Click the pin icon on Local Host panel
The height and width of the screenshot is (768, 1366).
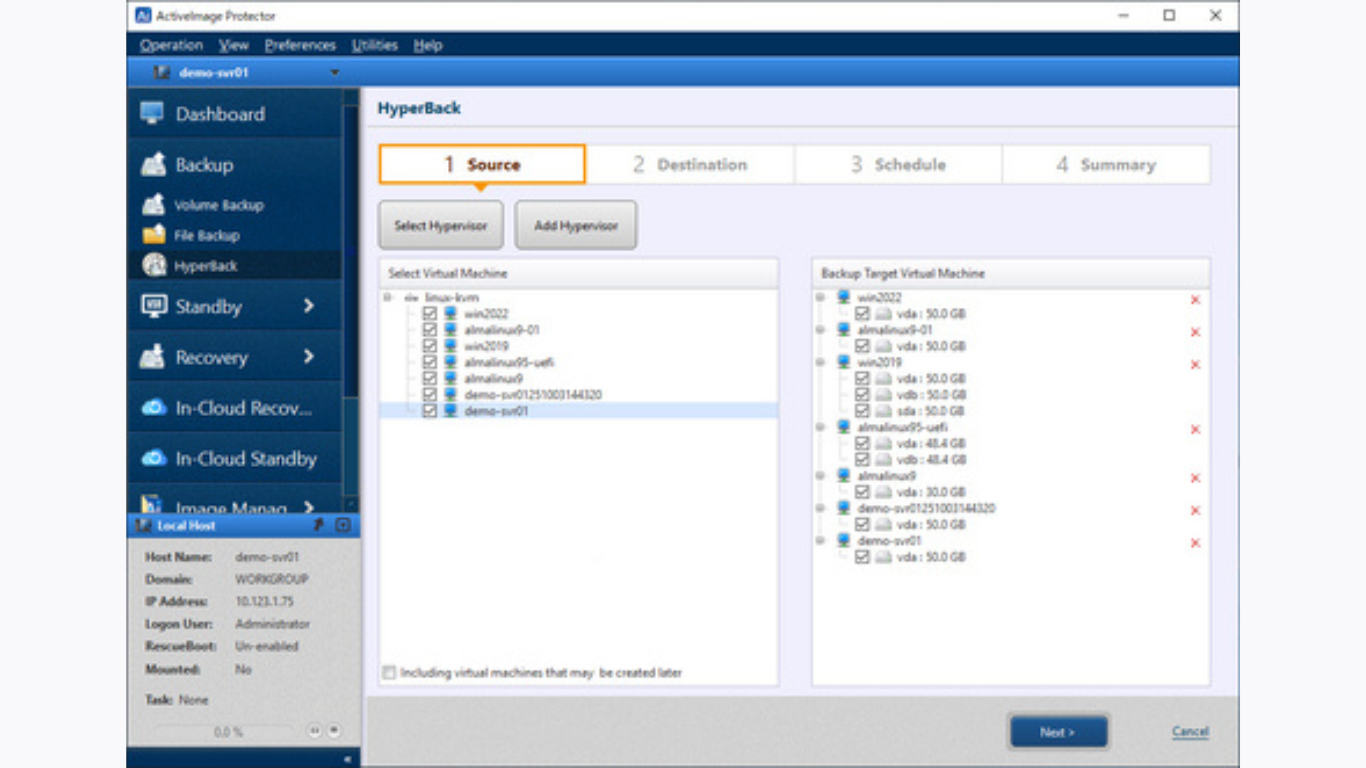click(319, 525)
